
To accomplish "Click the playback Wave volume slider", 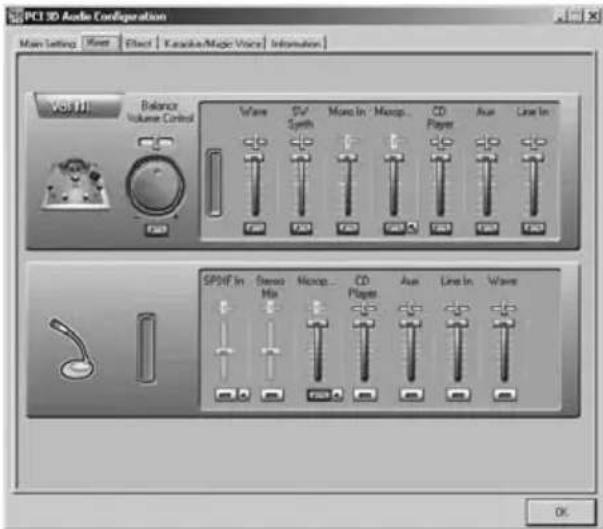I will pos(255,185).
